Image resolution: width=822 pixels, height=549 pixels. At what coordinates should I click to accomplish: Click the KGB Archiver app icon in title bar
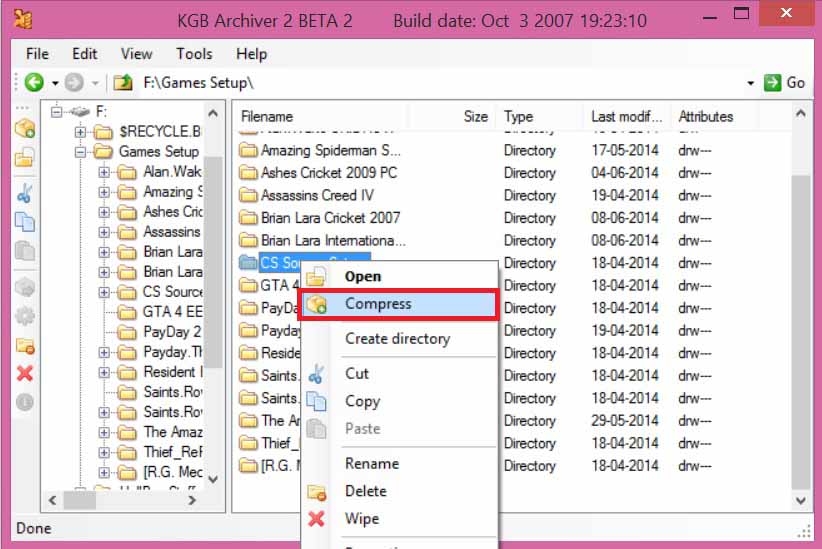coord(23,20)
